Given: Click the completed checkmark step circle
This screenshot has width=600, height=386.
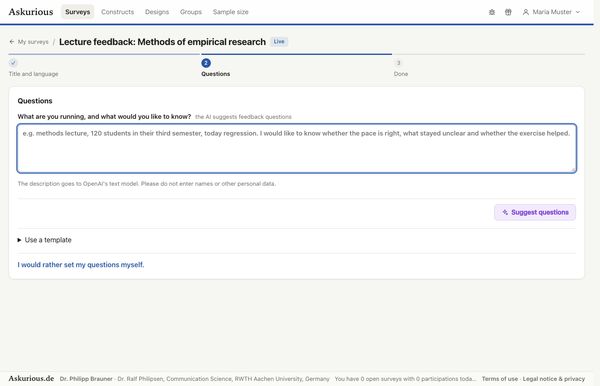Looking at the screenshot, I should (x=13, y=63).
